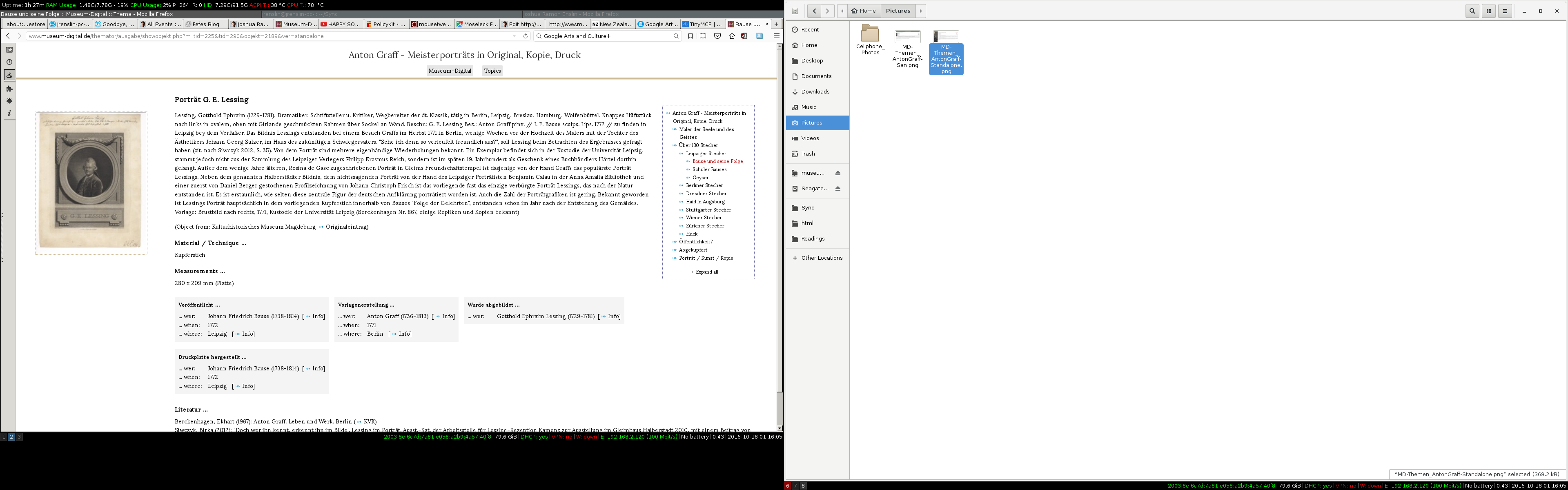Click 'Expand all' in topic tree
The height and width of the screenshot is (490, 1568).
coord(707,272)
